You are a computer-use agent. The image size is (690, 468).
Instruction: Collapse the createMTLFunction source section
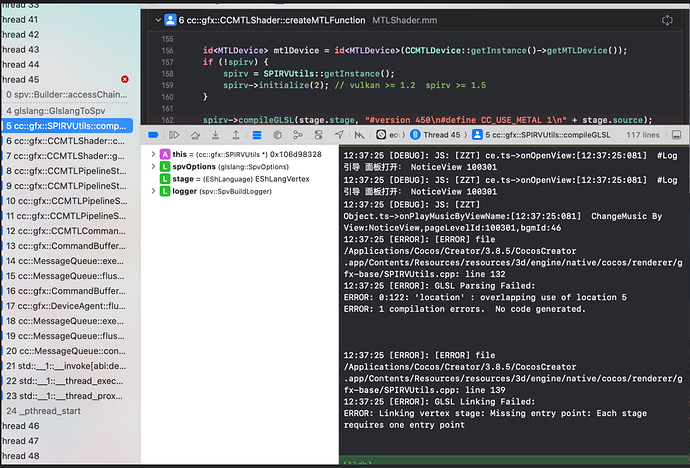(x=158, y=20)
